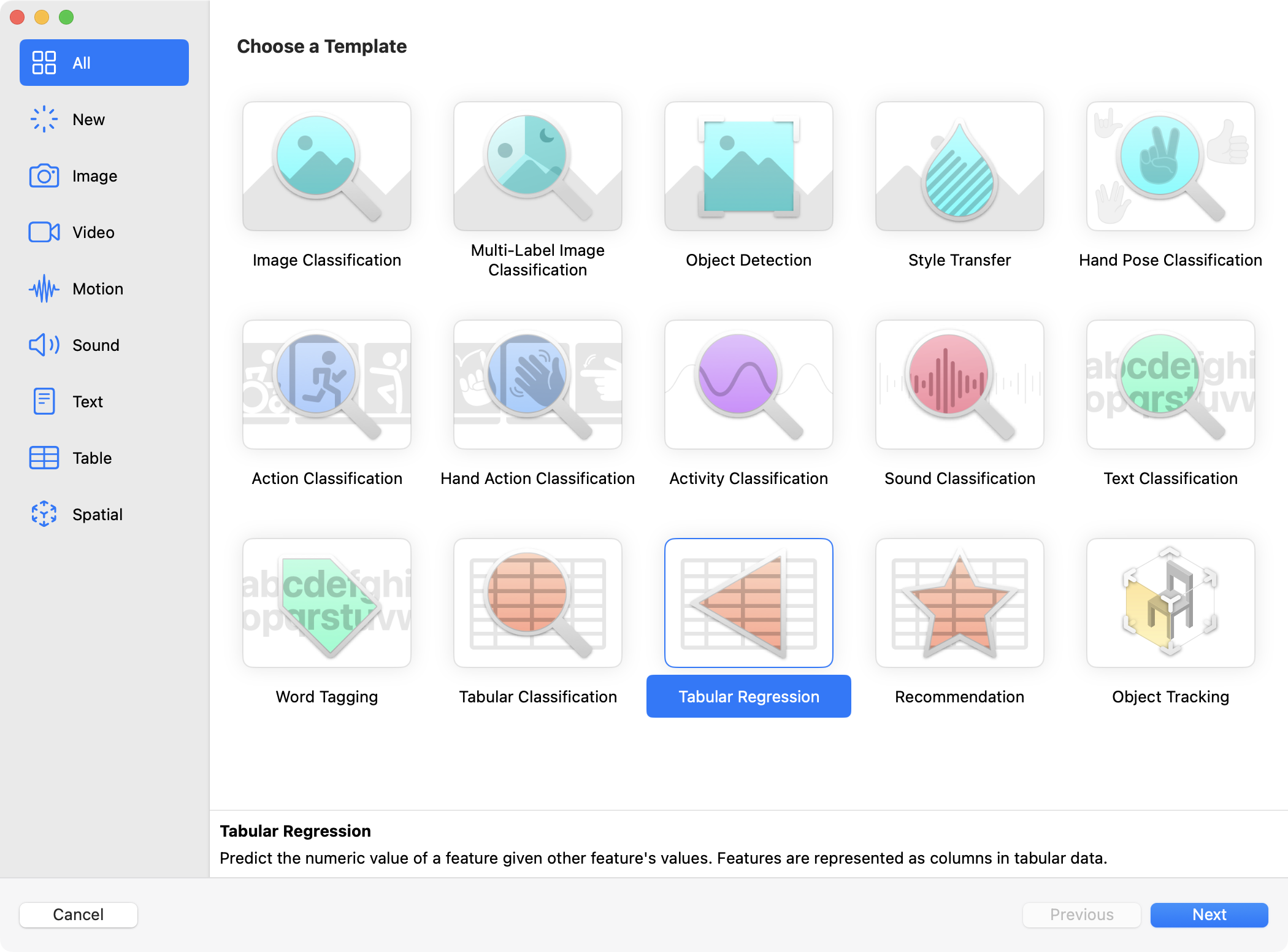Open the Word Tagging template
1288x952 pixels.
point(326,603)
